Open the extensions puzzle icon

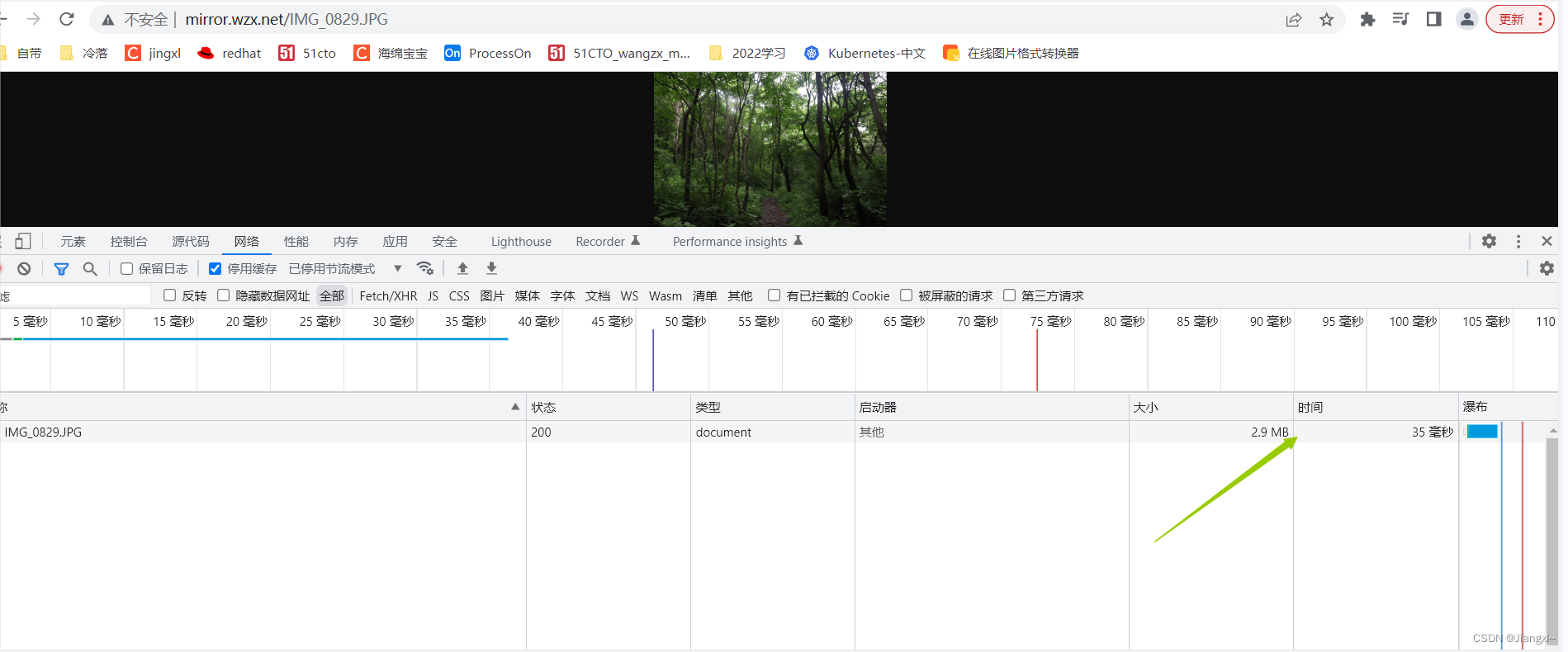[x=1368, y=19]
